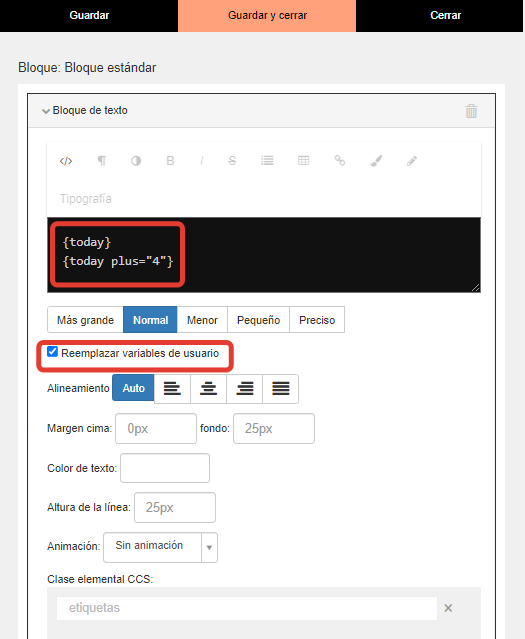Viewport: 525px width, 639px height.
Task: Toggle bold formatting in editor toolbar
Action: [x=170, y=161]
